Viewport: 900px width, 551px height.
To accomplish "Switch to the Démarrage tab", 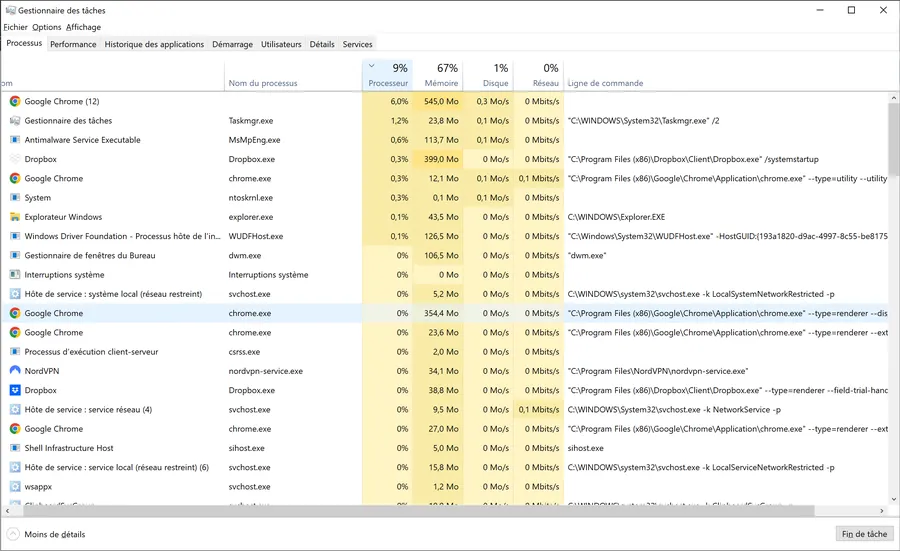I will pos(232,44).
